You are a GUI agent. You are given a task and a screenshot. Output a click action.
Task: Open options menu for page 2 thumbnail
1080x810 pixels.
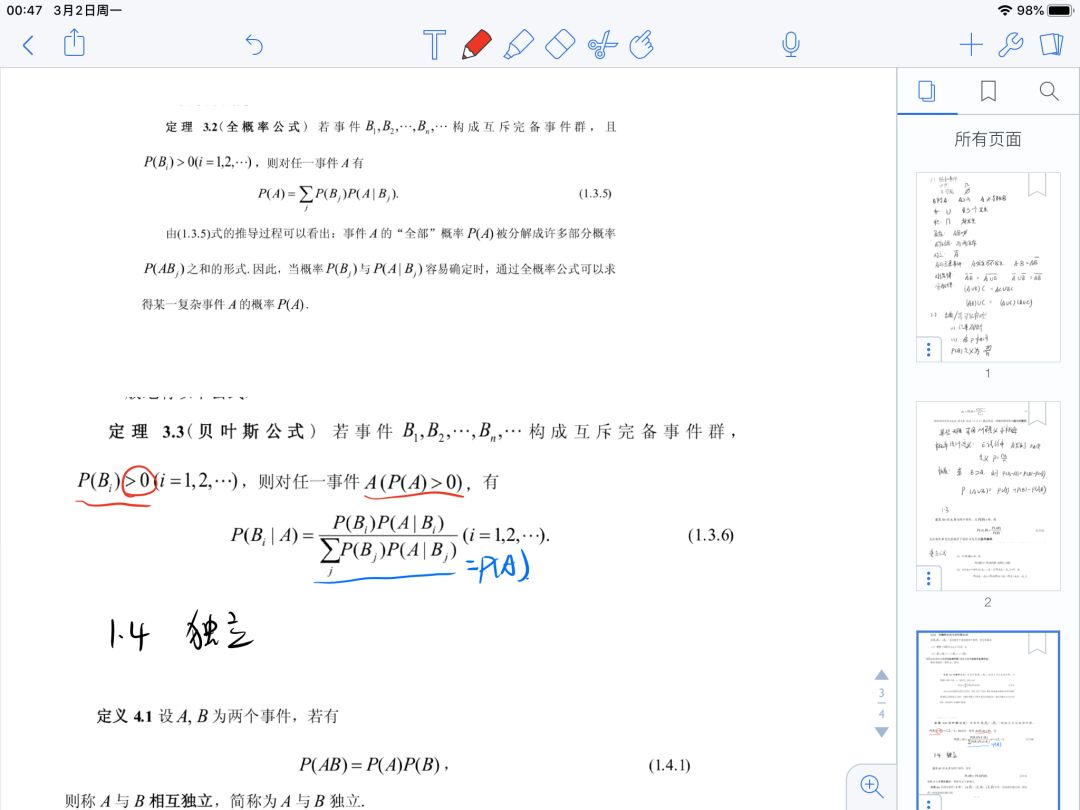click(x=929, y=578)
